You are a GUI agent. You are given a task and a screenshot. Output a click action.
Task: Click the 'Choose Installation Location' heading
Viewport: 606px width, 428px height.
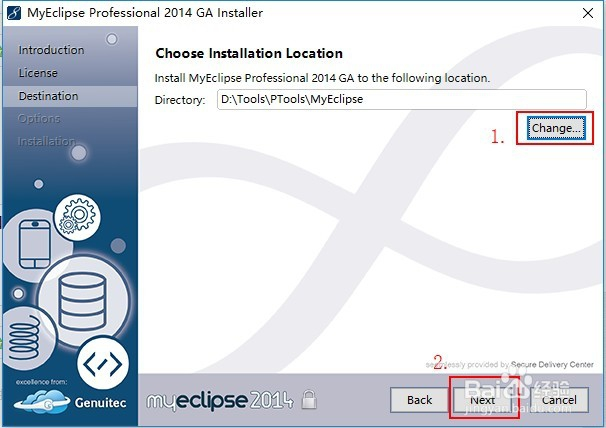249,53
